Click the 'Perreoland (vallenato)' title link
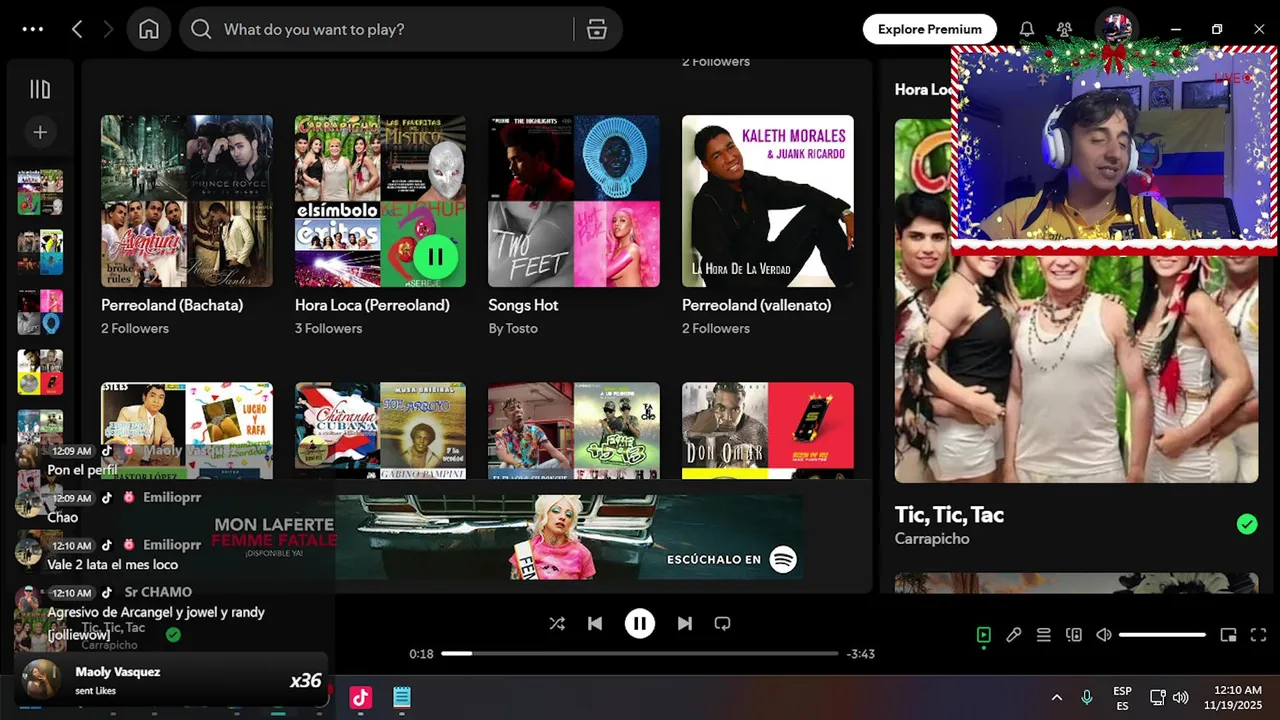 click(x=757, y=305)
